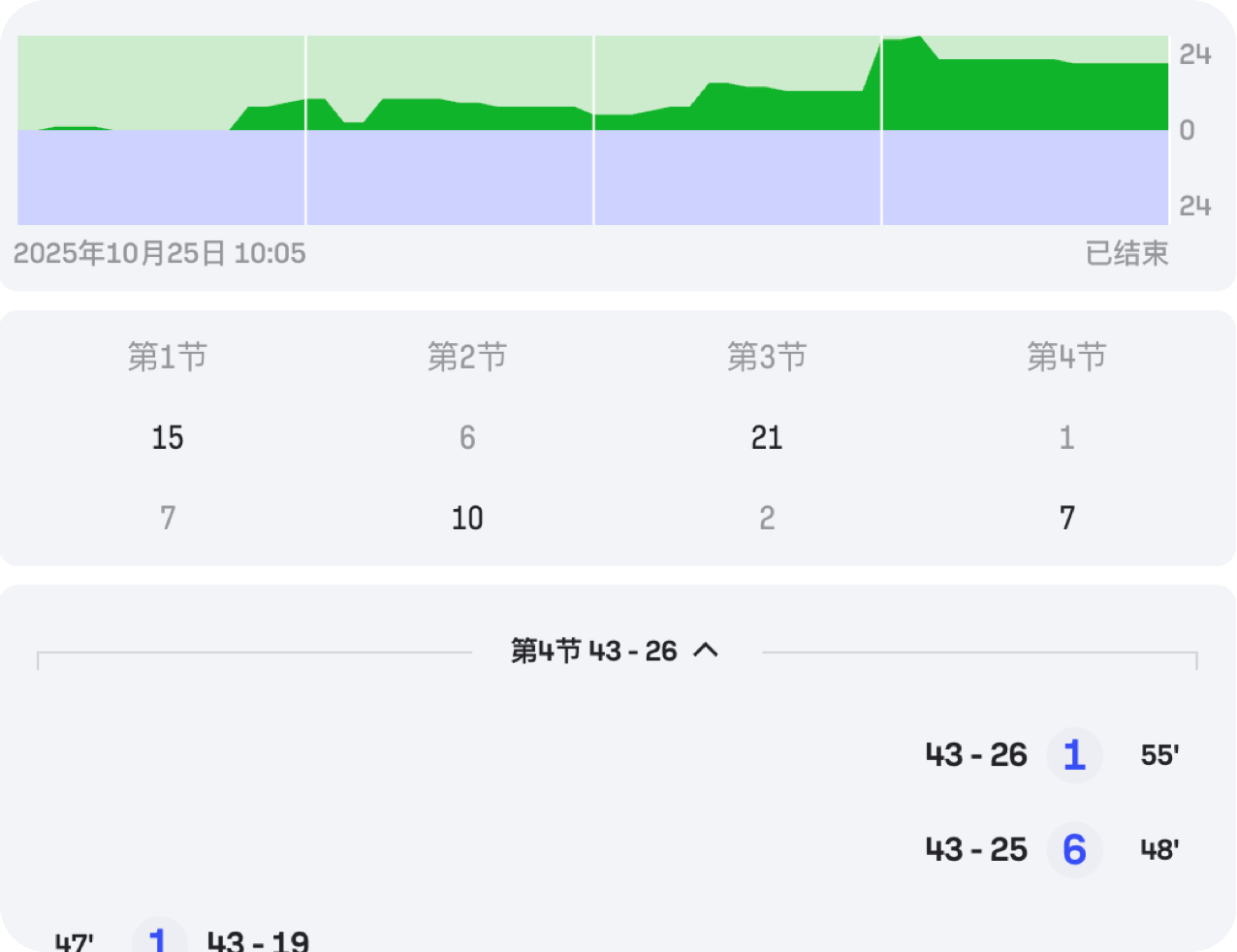Tap the blue 6 point badge at 48'
The width and height of the screenshot is (1237, 952).
[x=1074, y=850]
